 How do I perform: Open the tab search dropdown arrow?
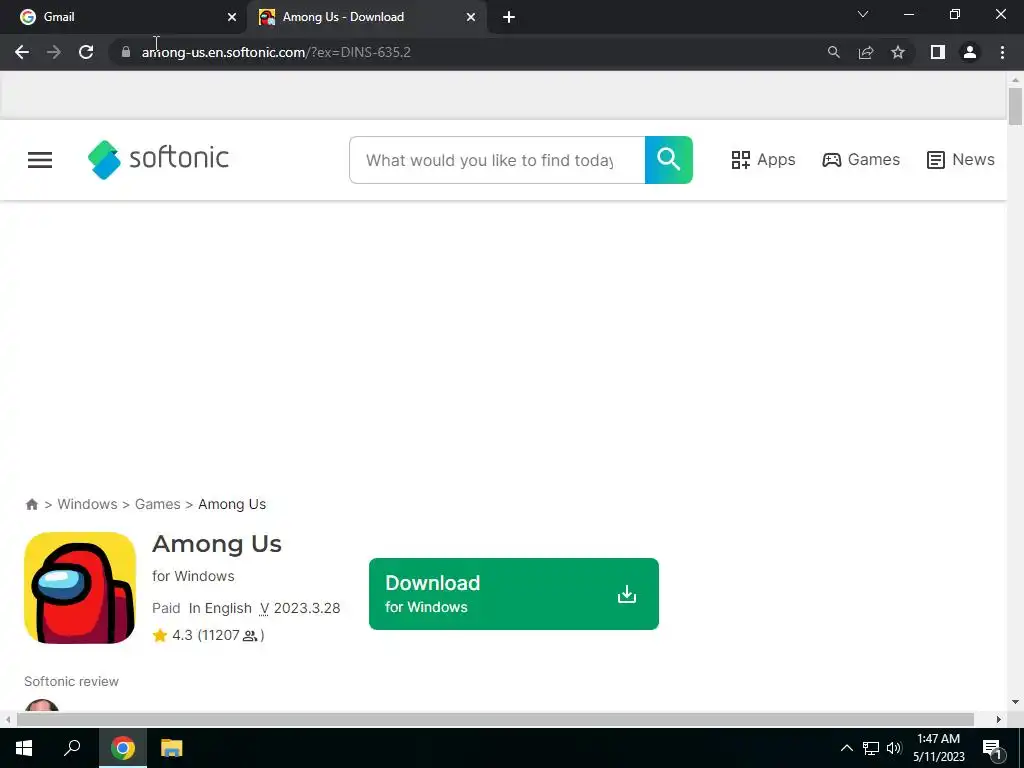point(863,14)
